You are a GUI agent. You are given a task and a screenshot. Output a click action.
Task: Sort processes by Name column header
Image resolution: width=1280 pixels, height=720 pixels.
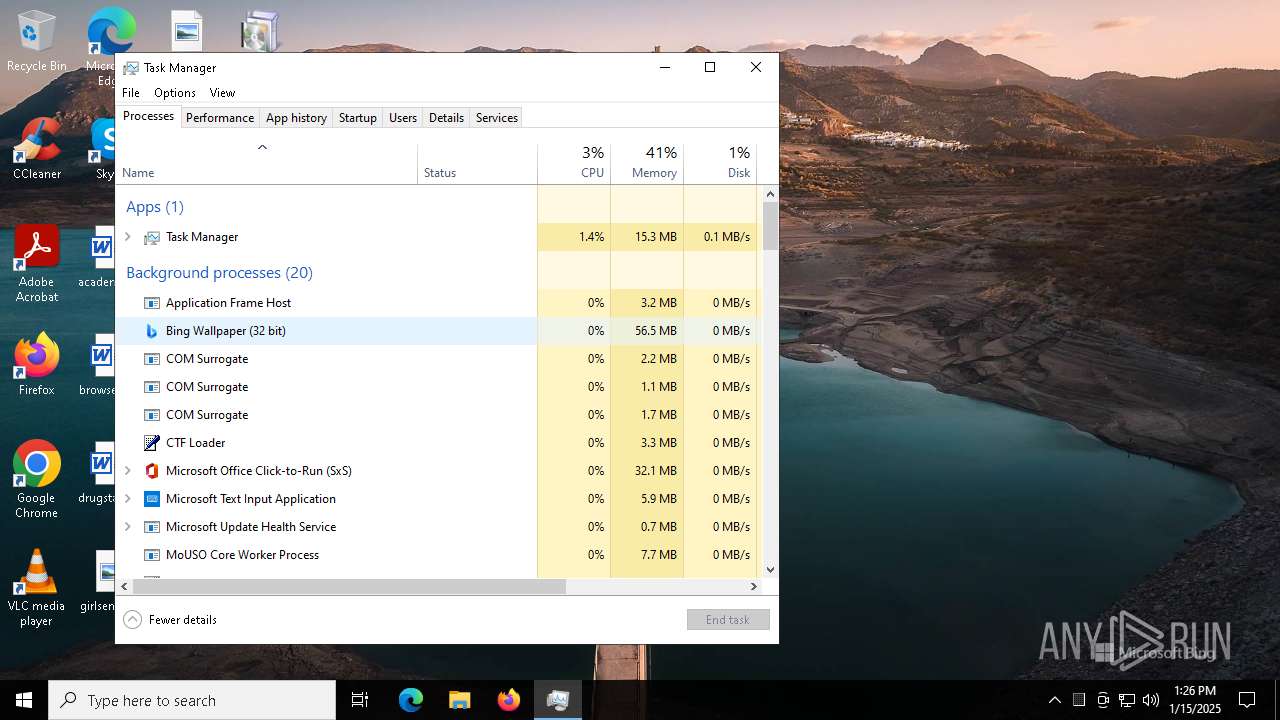[267, 164]
